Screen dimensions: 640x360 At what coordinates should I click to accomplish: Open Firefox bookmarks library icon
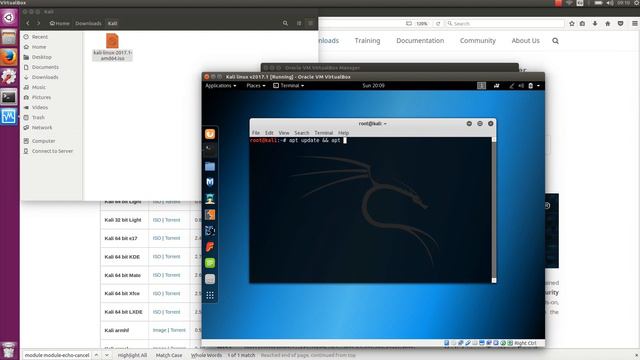tap(582, 24)
